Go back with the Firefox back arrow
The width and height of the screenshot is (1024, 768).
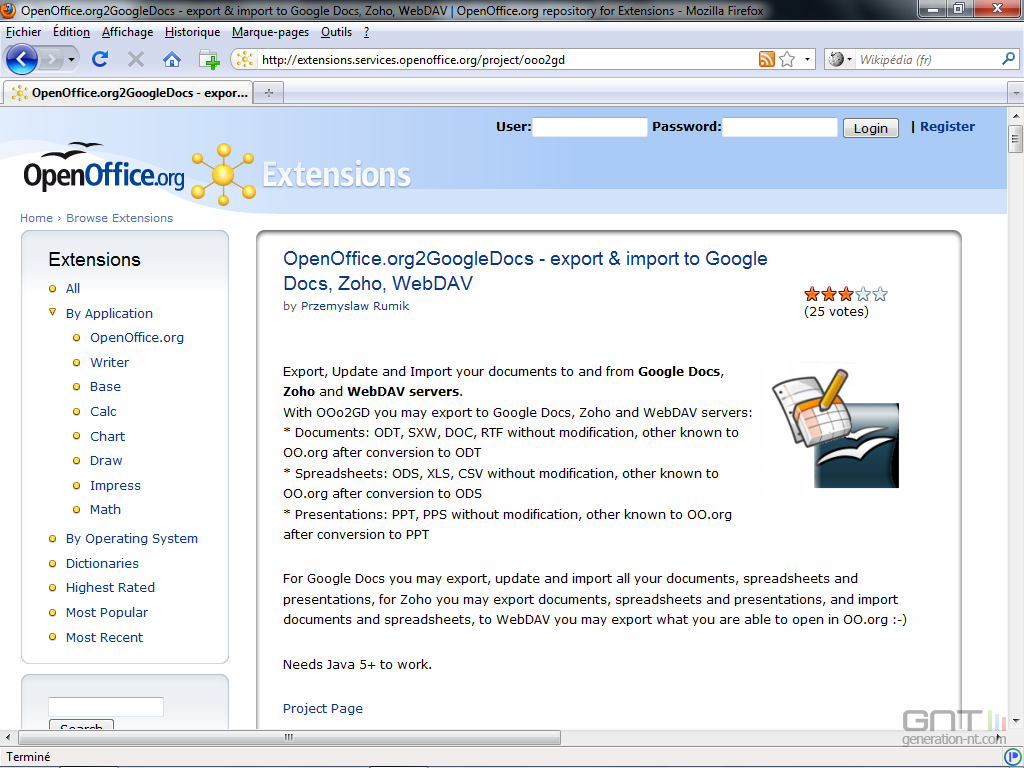tap(22, 59)
